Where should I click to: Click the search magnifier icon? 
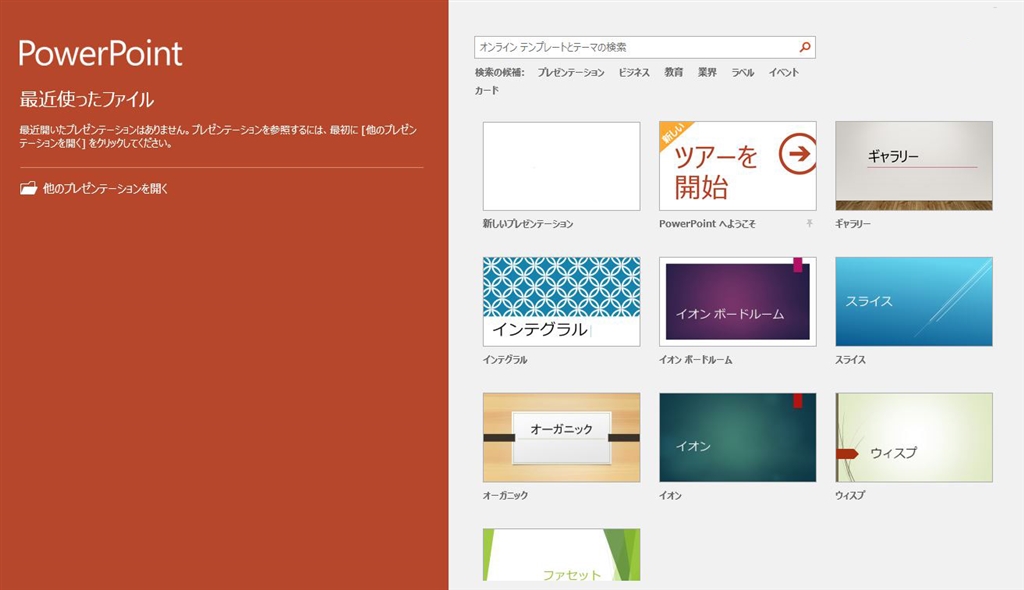[x=805, y=47]
